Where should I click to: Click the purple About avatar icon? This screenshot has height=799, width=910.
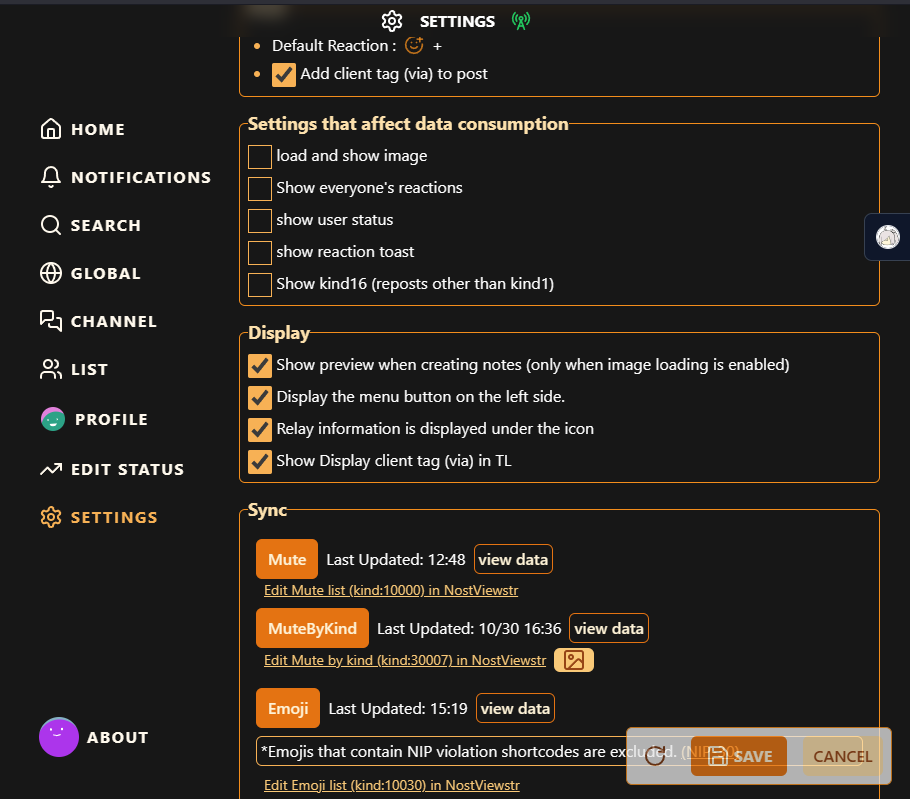point(59,737)
